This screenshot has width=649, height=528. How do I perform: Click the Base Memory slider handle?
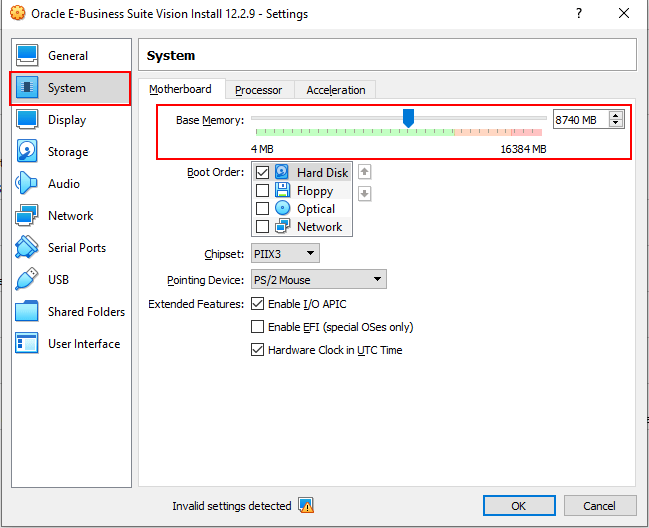point(408,119)
